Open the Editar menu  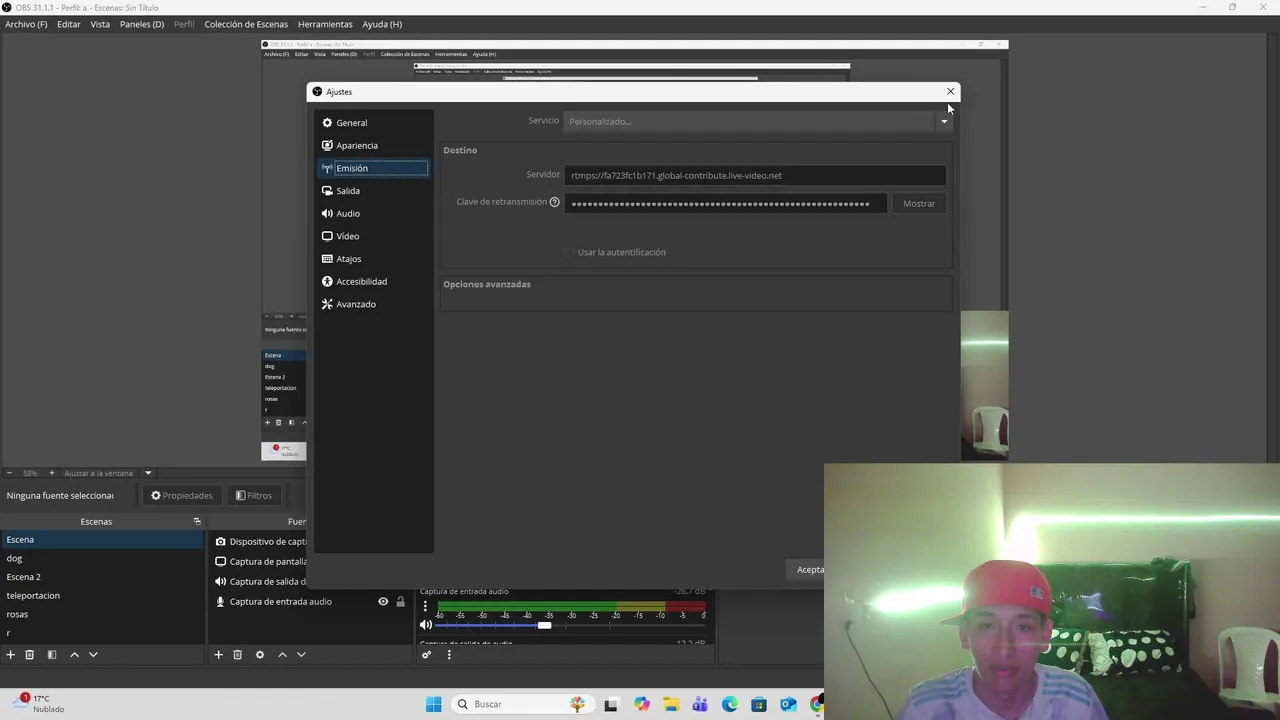coord(69,24)
